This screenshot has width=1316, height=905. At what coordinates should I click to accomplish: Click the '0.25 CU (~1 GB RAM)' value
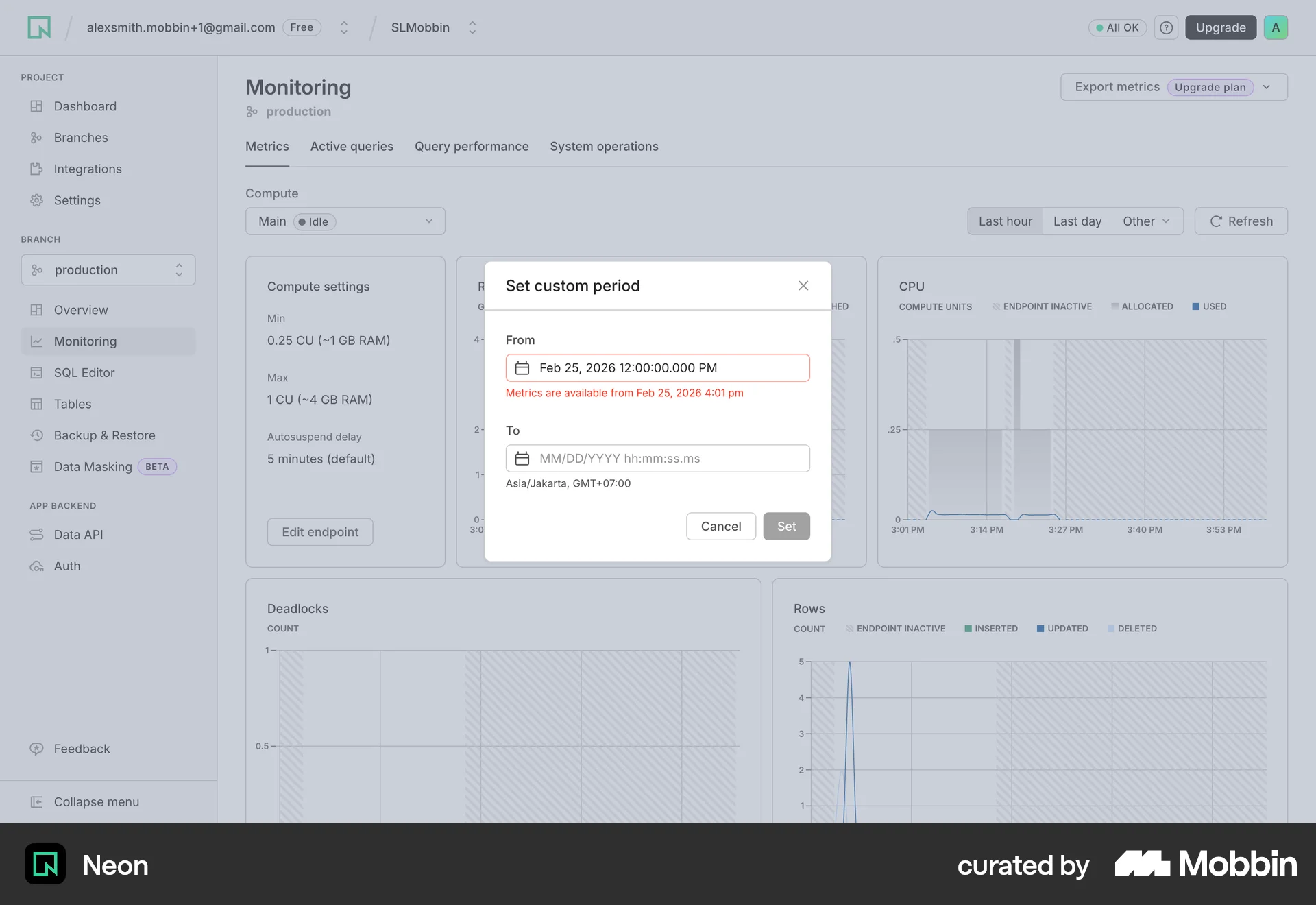tap(328, 341)
